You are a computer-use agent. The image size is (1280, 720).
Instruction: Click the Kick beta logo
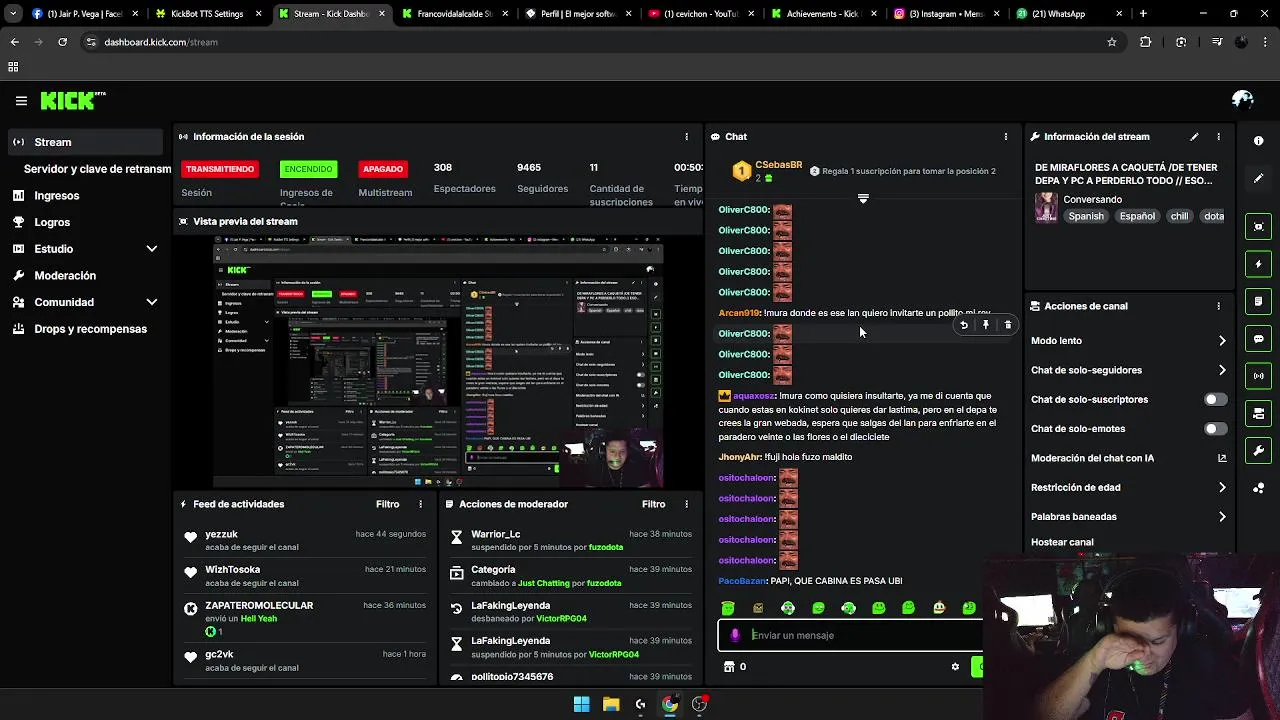[x=73, y=100]
